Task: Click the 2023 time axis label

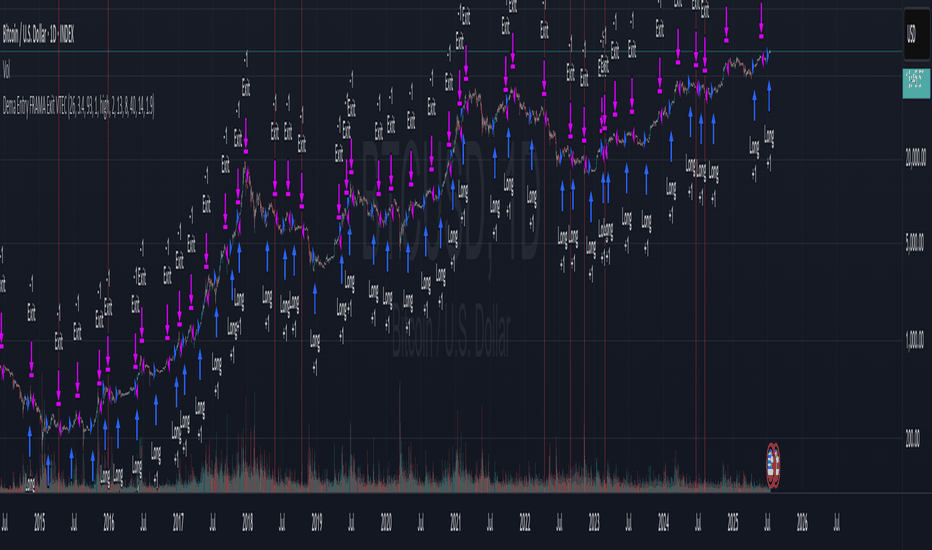Action: 594,523
